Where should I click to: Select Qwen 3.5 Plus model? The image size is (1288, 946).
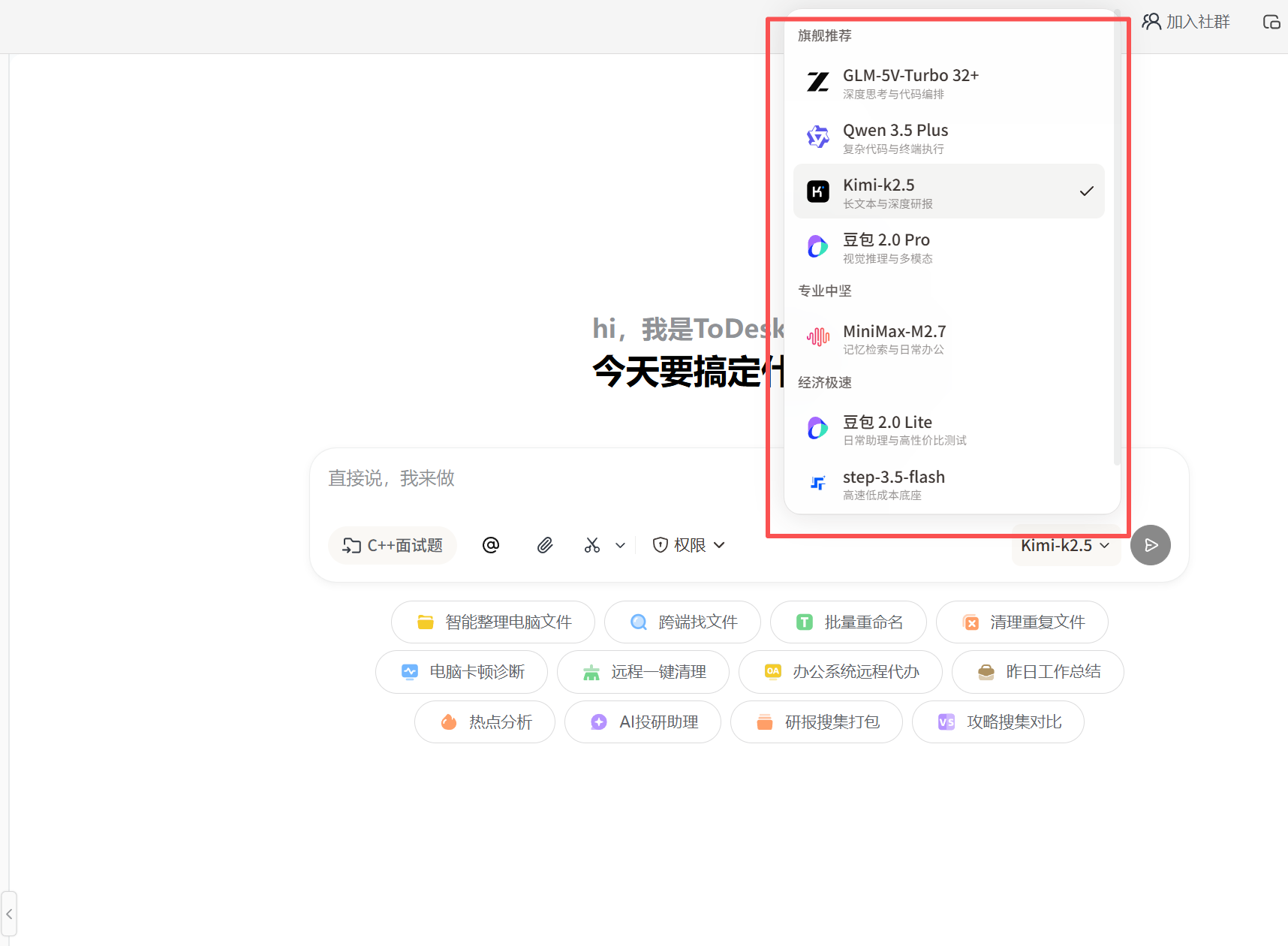(949, 137)
